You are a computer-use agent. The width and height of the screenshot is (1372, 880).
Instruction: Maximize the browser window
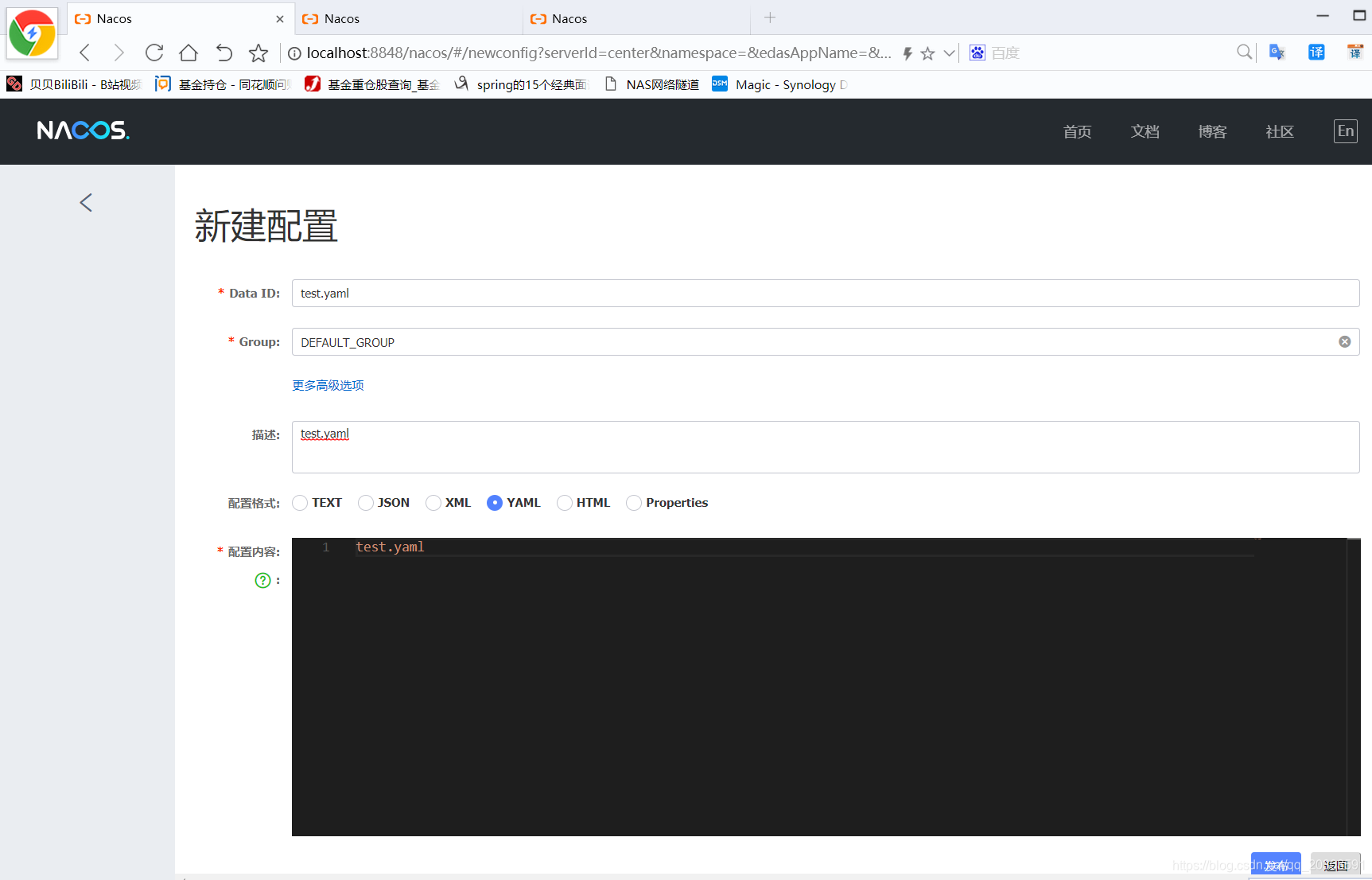coord(1359,16)
